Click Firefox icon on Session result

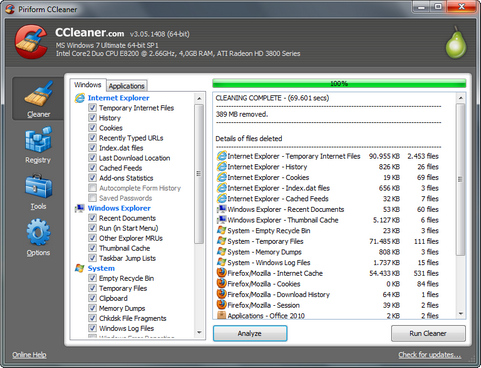221,305
